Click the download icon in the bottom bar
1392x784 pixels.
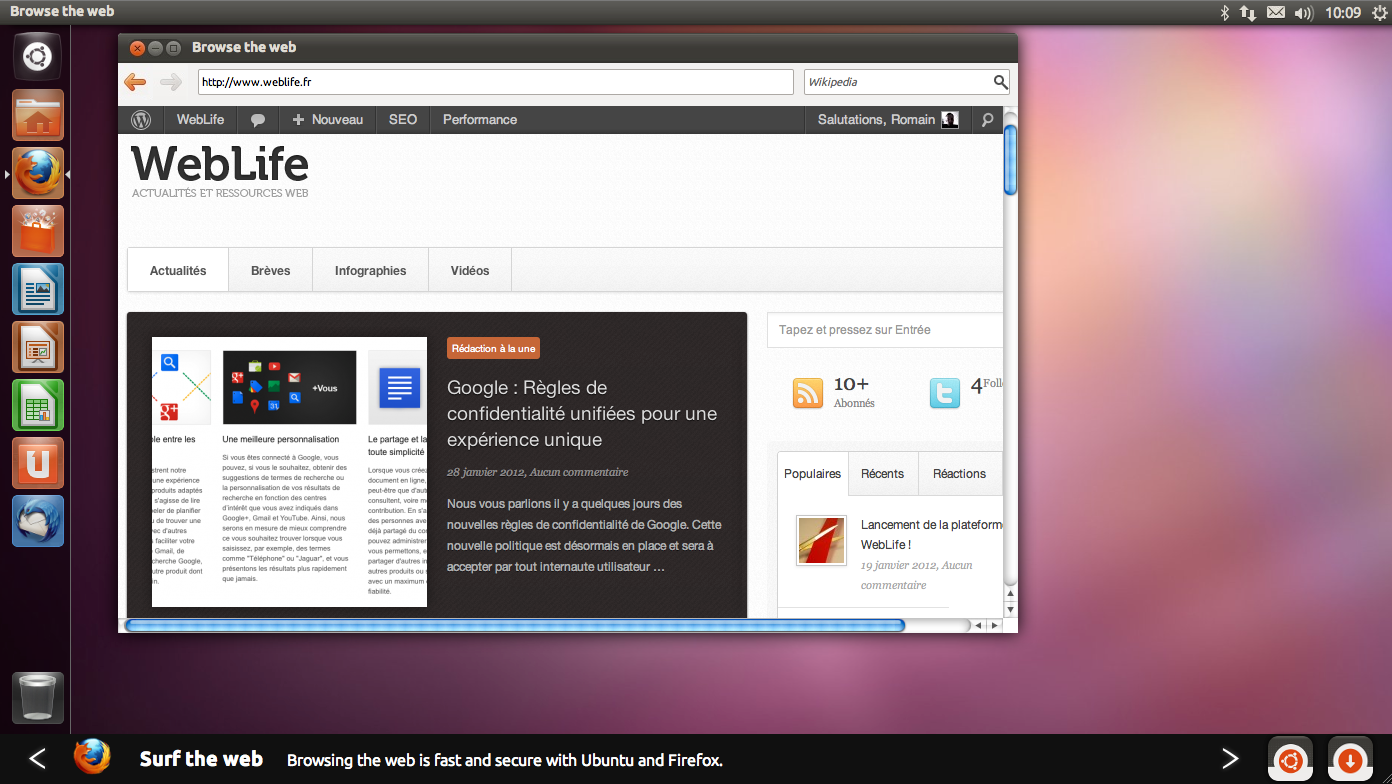point(1349,759)
